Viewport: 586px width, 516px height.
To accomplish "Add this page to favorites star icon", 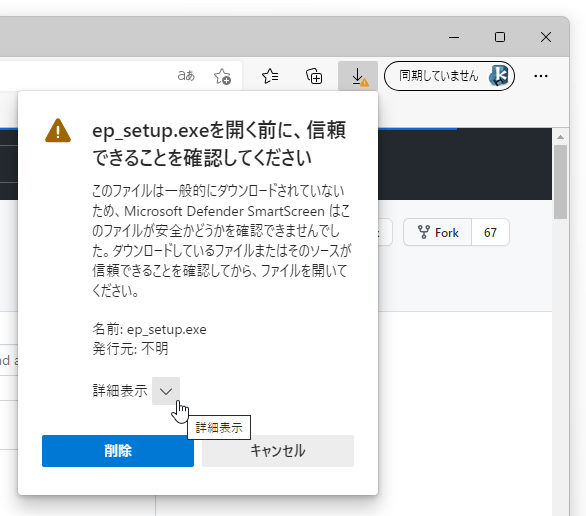I will (222, 76).
